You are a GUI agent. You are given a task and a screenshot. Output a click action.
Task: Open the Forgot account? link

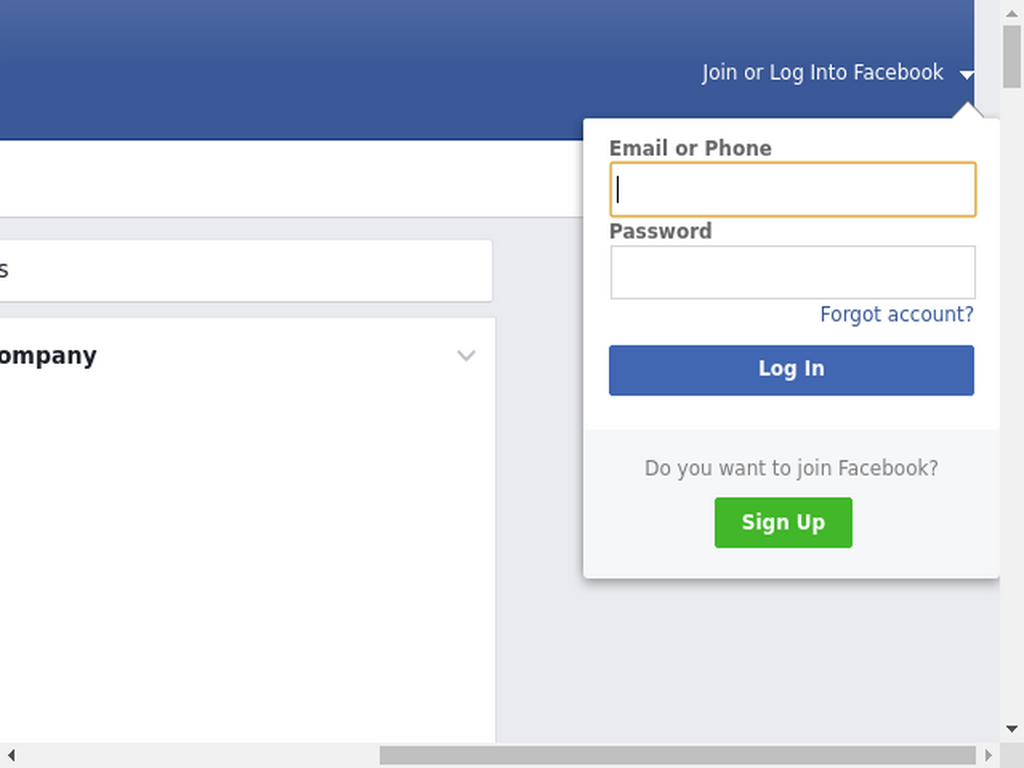click(x=897, y=314)
